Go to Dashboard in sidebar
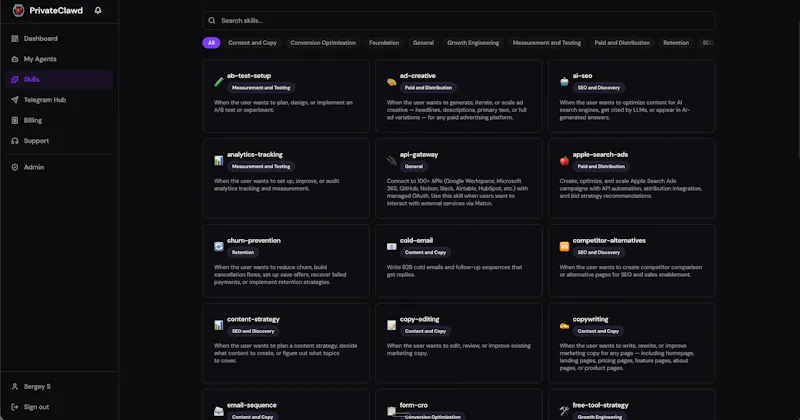This screenshot has width=800, height=420. point(59,38)
